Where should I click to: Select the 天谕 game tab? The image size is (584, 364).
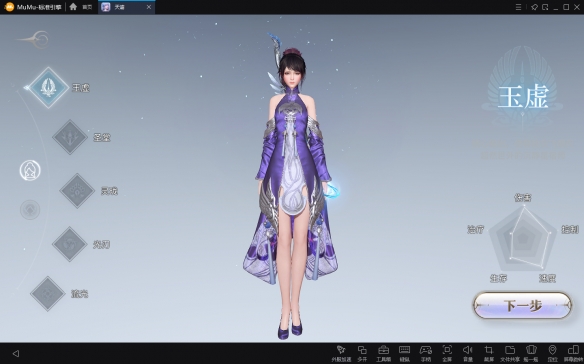pos(126,7)
